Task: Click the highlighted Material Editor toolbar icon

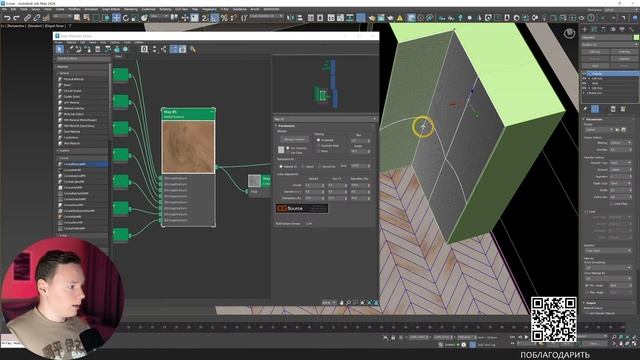Action: [361, 18]
